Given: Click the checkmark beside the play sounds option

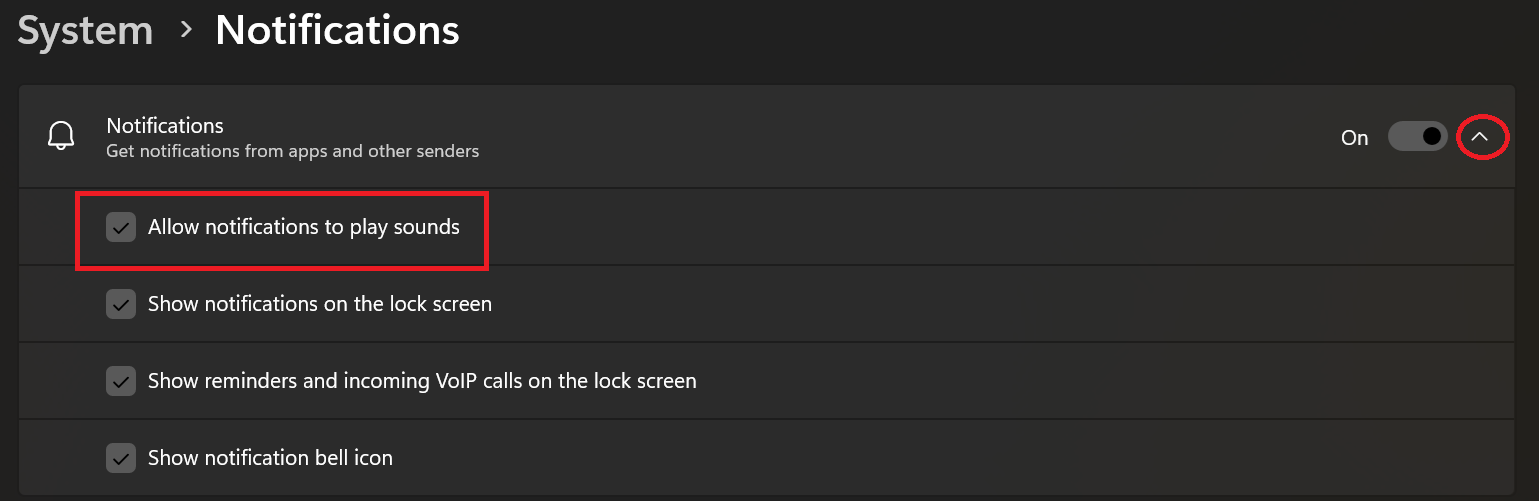Looking at the screenshot, I should (121, 228).
